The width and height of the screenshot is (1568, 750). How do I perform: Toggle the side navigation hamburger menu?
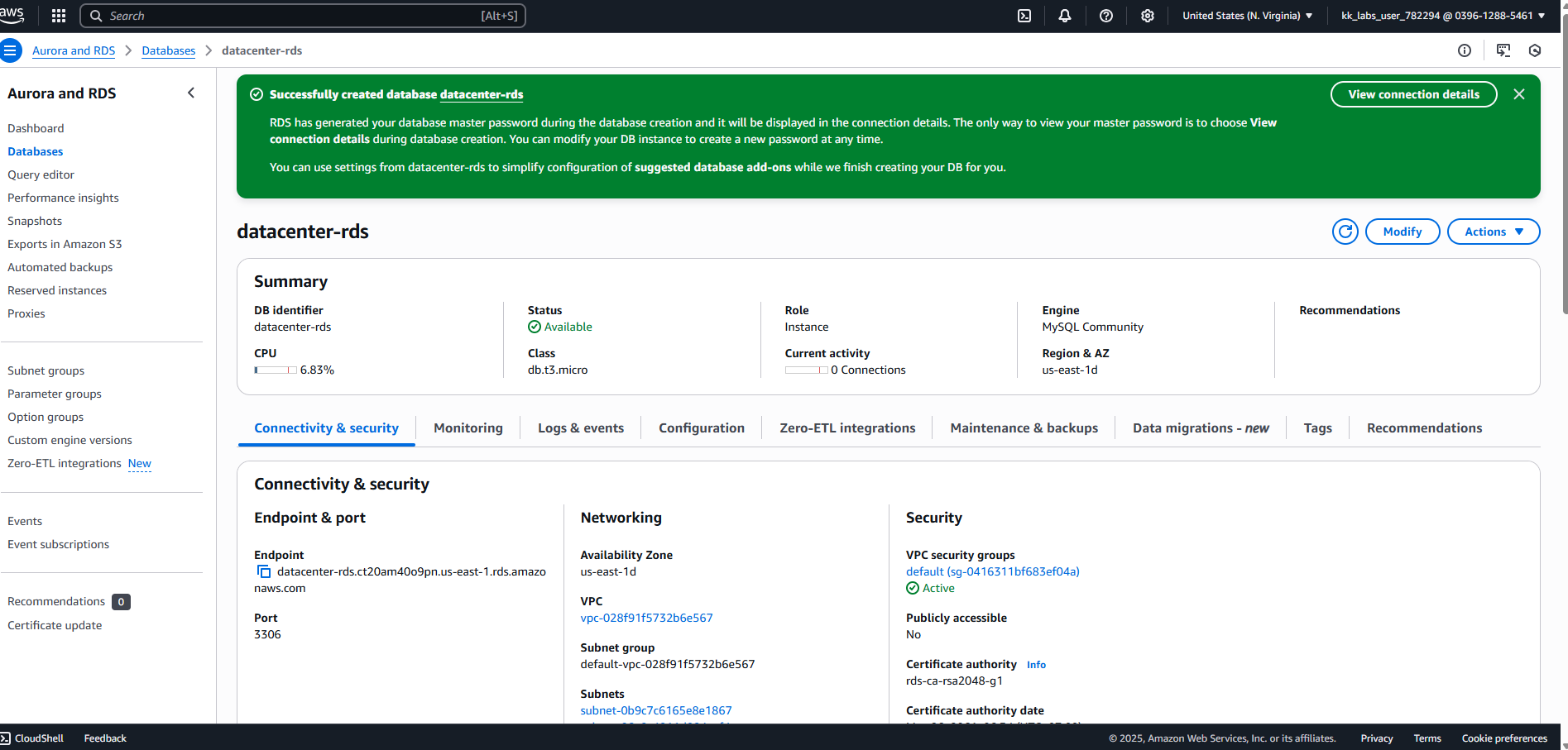click(x=10, y=50)
